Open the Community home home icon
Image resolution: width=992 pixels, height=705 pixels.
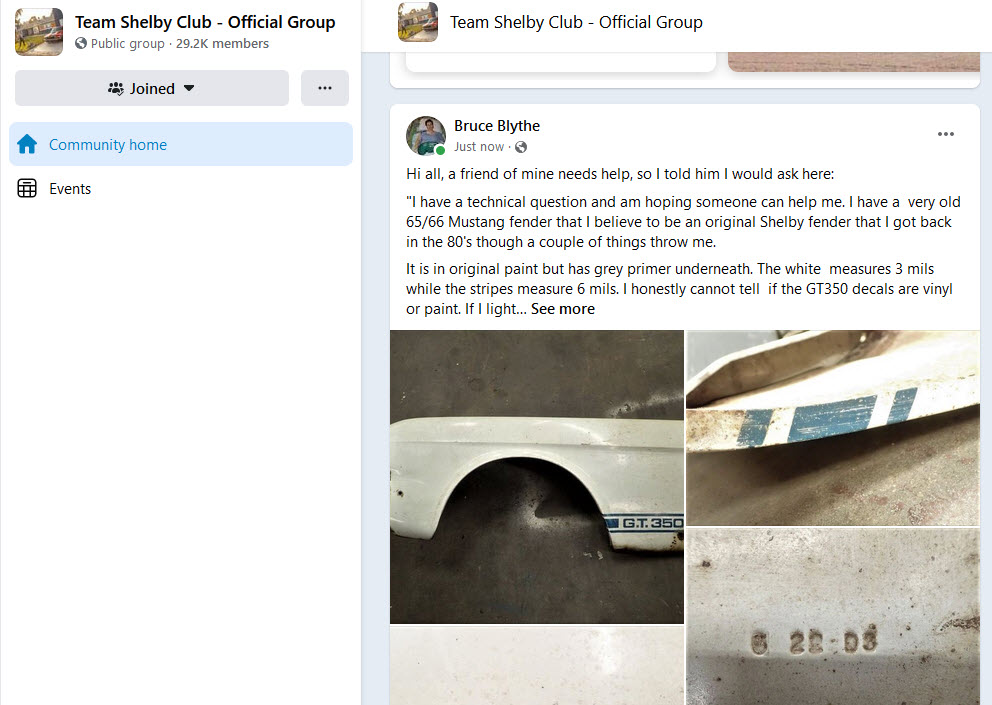point(27,144)
